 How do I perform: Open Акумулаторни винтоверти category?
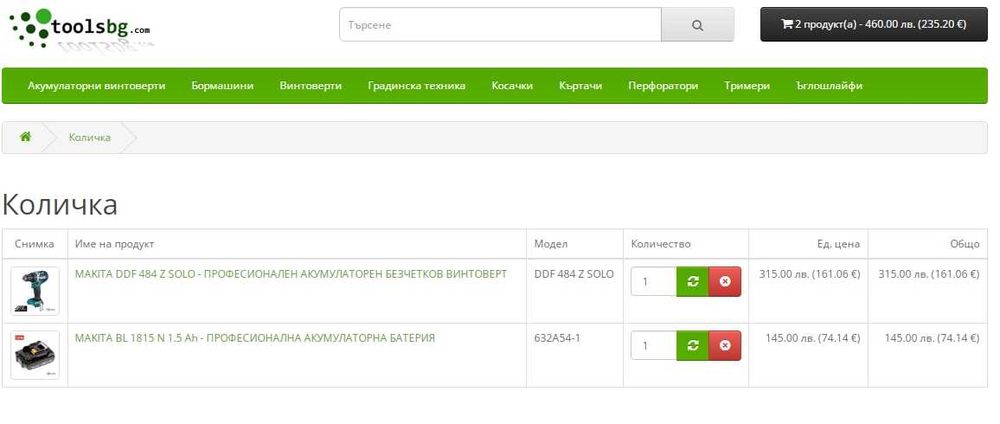96,85
